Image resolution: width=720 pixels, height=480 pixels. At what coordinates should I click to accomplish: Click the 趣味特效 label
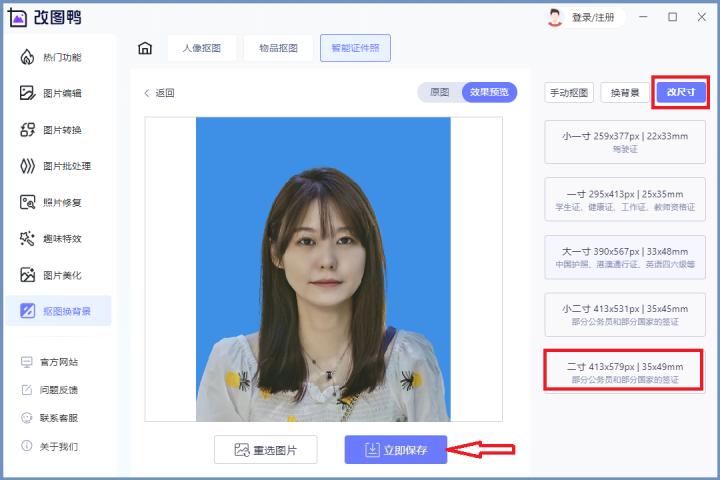pyautogui.click(x=62, y=238)
